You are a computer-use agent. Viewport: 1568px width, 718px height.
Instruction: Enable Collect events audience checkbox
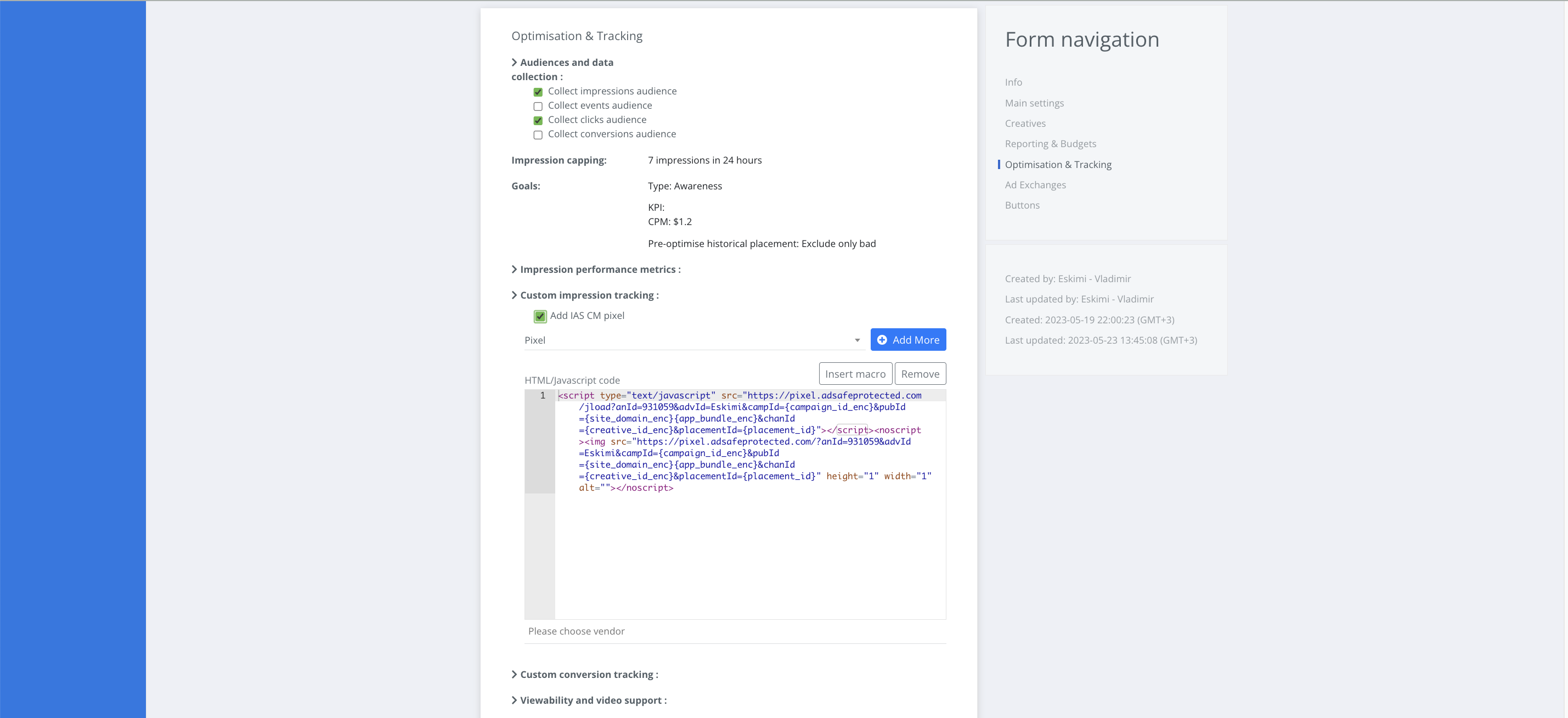(x=538, y=106)
